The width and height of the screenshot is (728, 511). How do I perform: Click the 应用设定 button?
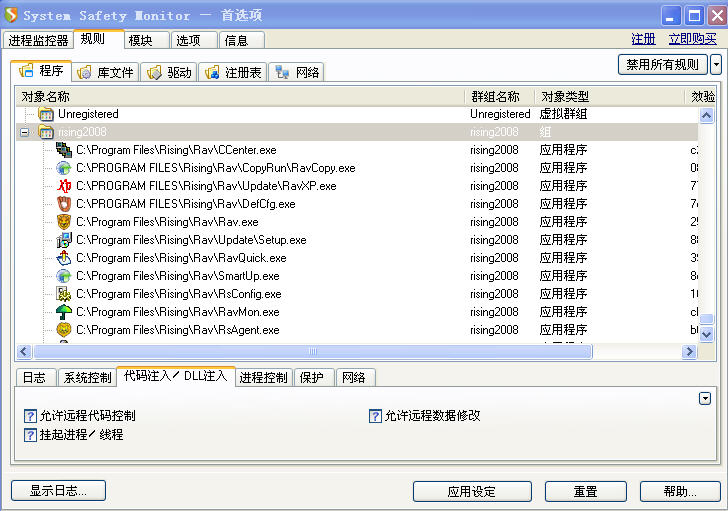(x=472, y=491)
